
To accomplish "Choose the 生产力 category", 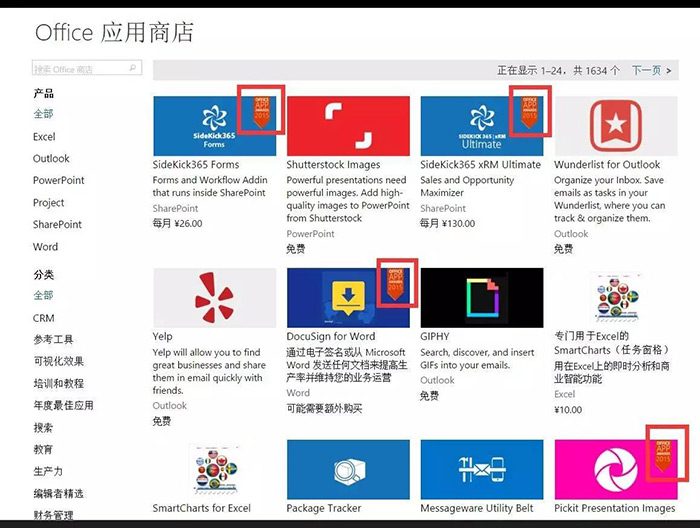I will click(48, 471).
